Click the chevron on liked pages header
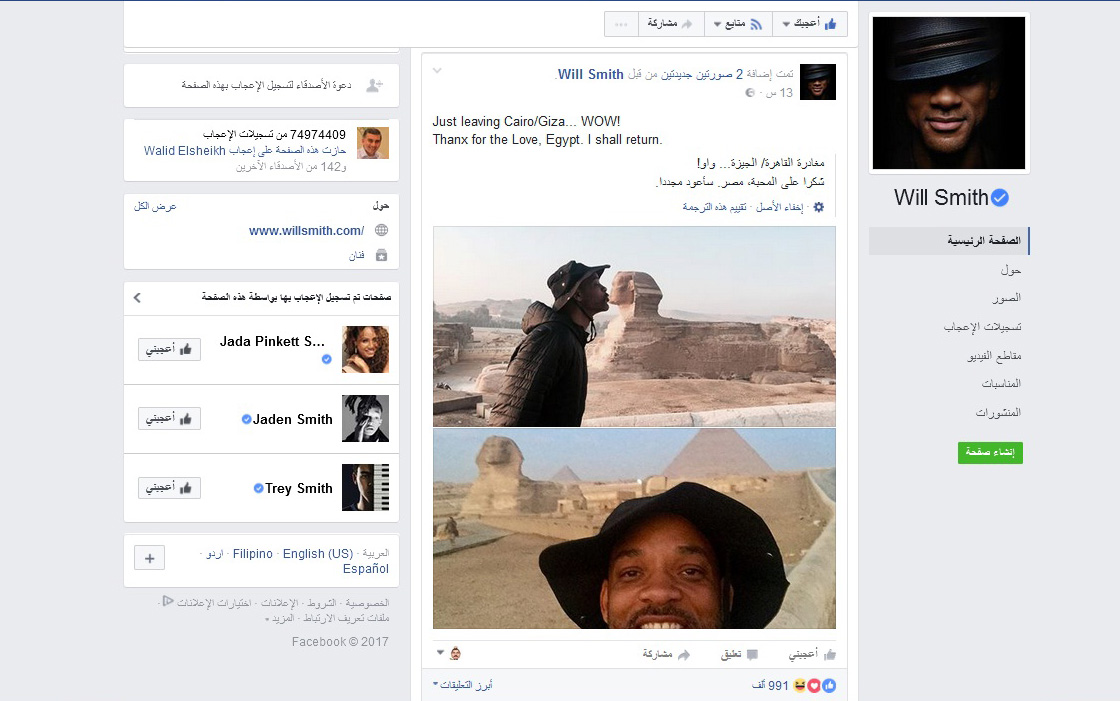Screen dimensions: 1120x701 [137, 297]
